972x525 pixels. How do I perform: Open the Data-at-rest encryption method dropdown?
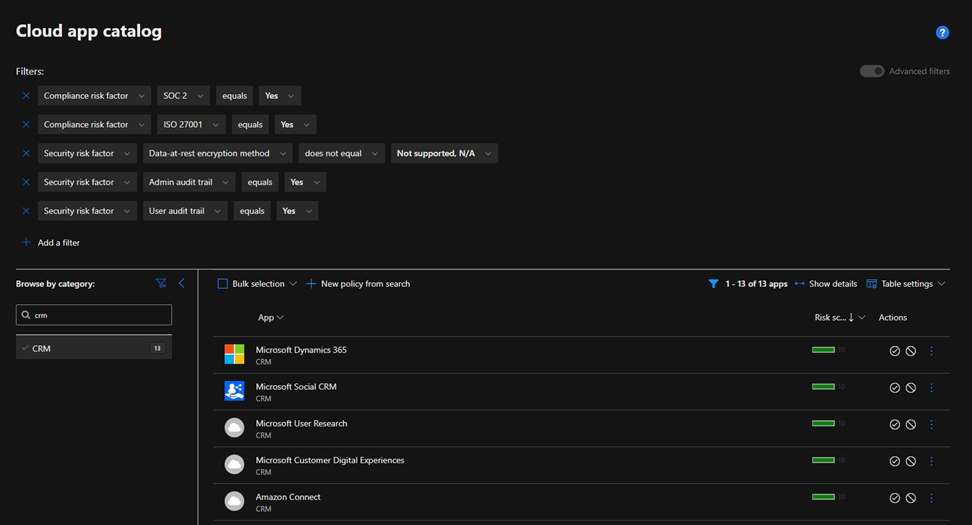pos(218,153)
